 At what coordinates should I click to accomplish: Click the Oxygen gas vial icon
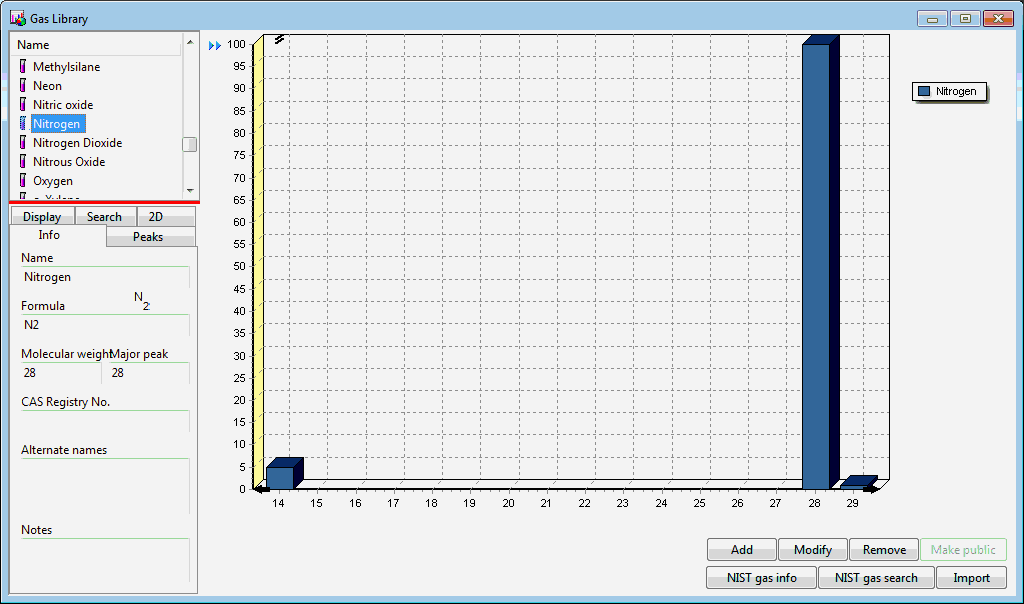(x=22, y=181)
